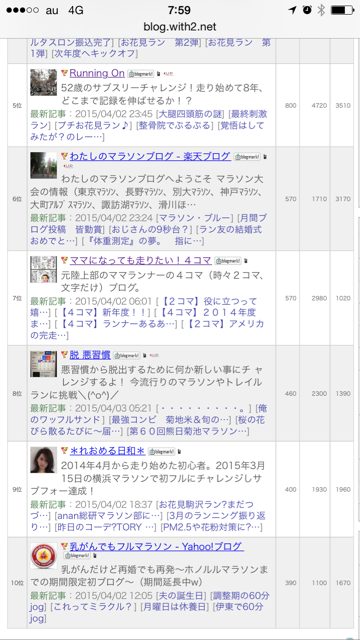This screenshot has width=360, height=640.
Task: Select the value 4720 in Running On row
Action: [x=319, y=105]
